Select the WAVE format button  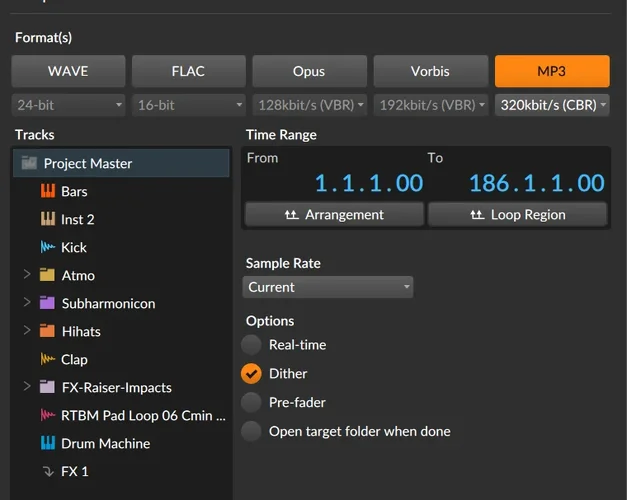point(69,71)
